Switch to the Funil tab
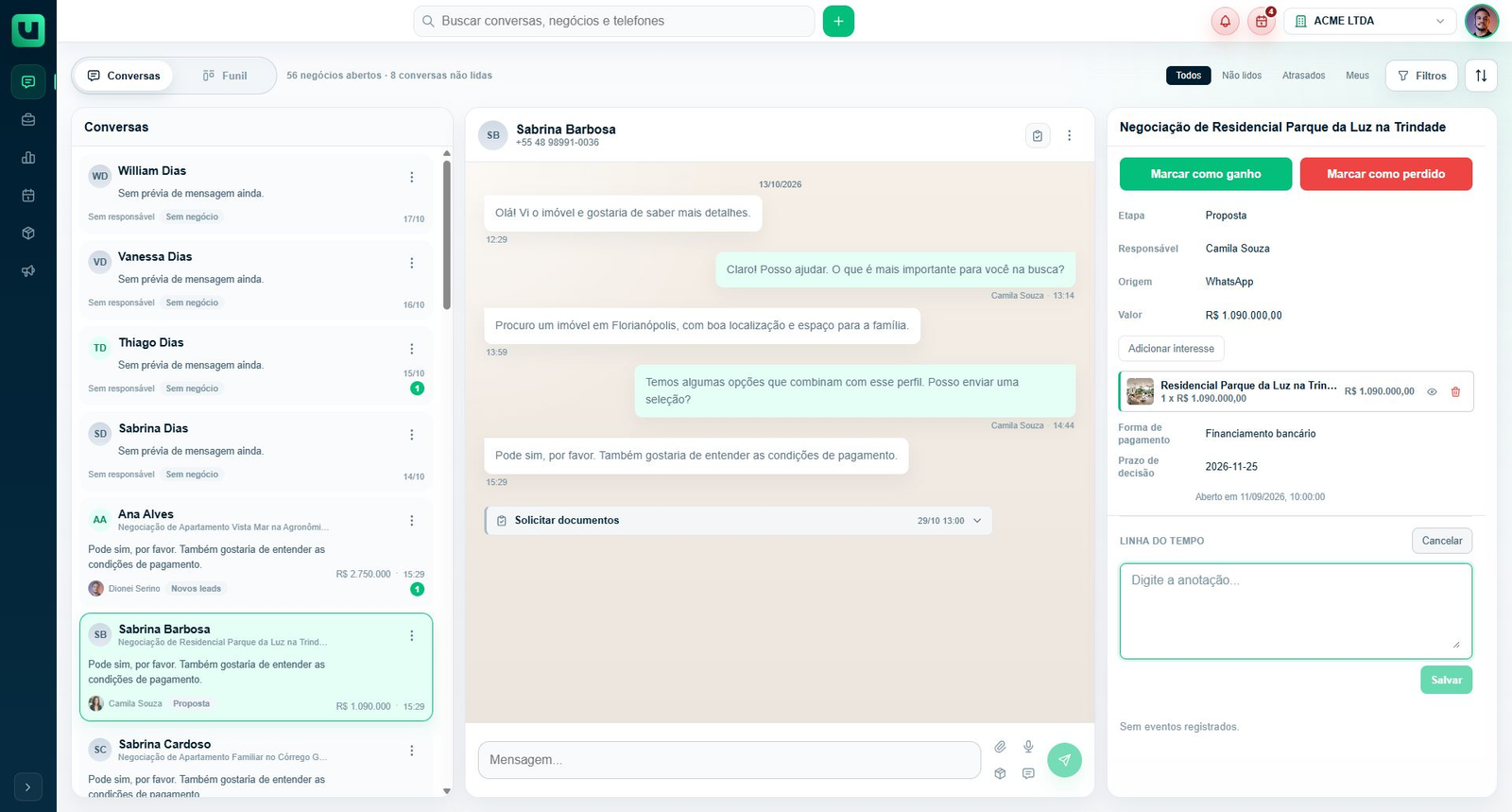This screenshot has width=1512, height=812. pyautogui.click(x=225, y=76)
